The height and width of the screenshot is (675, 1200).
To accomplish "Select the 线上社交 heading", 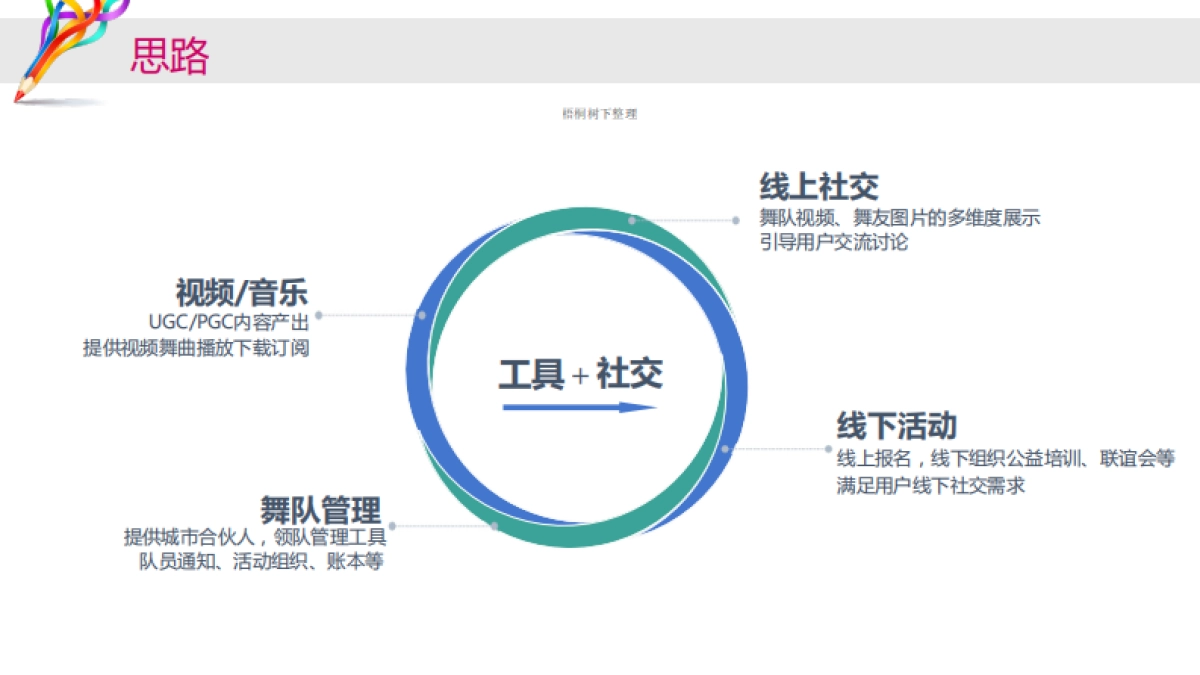I will click(x=820, y=186).
